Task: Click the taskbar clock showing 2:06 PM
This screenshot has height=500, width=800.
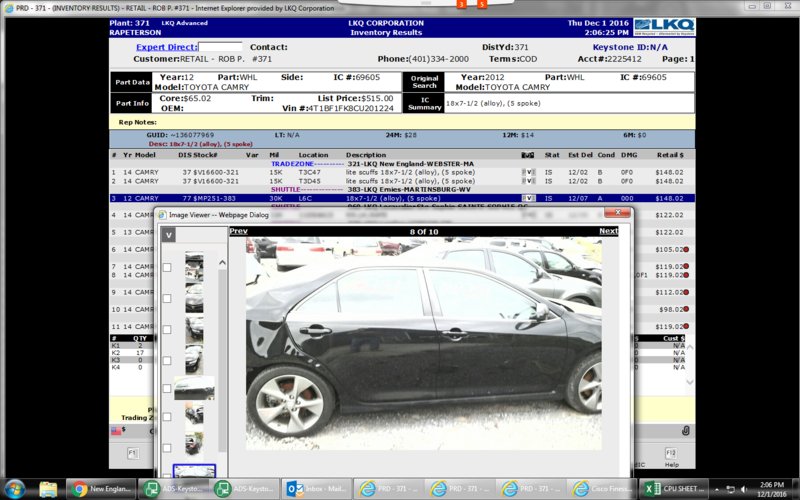Action: coord(772,489)
